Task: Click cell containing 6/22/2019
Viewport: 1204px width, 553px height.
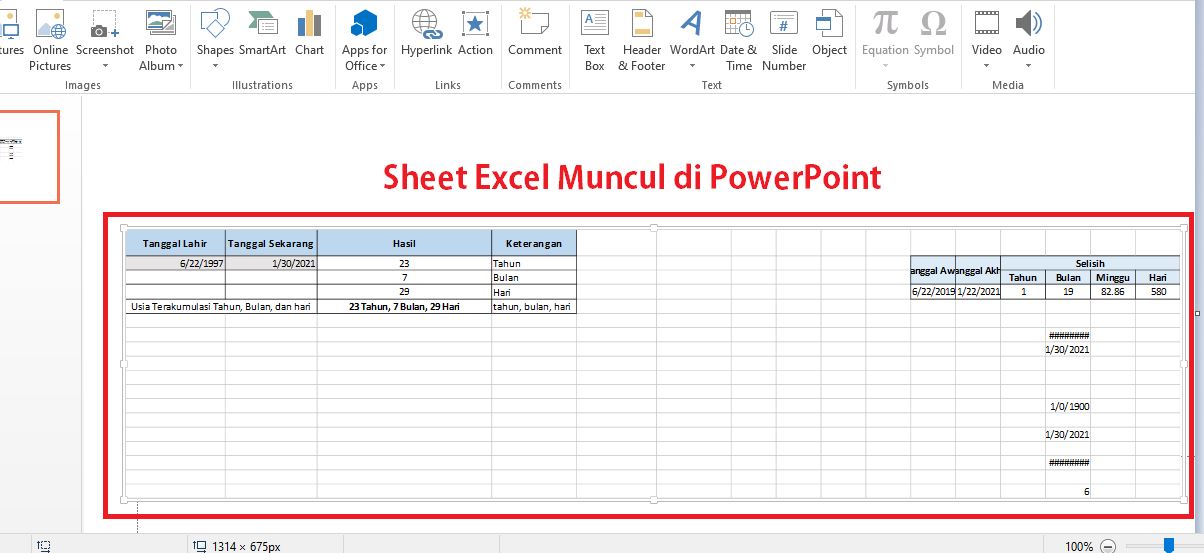Action: pyautogui.click(x=933, y=292)
